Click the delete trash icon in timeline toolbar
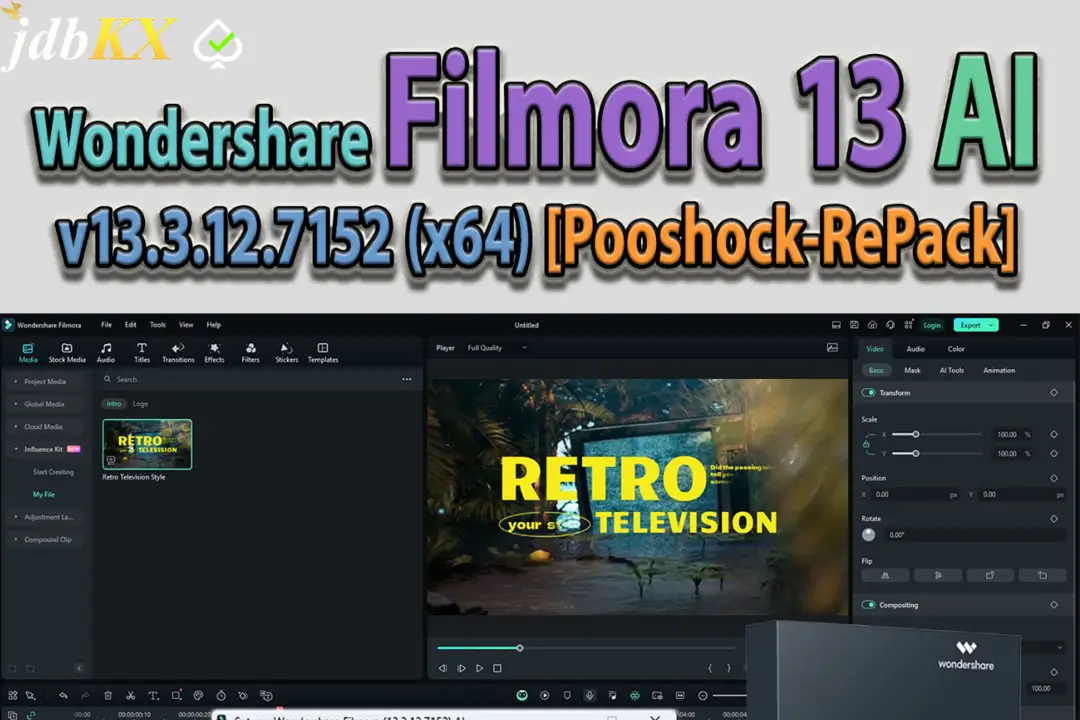1080x720 pixels. point(108,695)
